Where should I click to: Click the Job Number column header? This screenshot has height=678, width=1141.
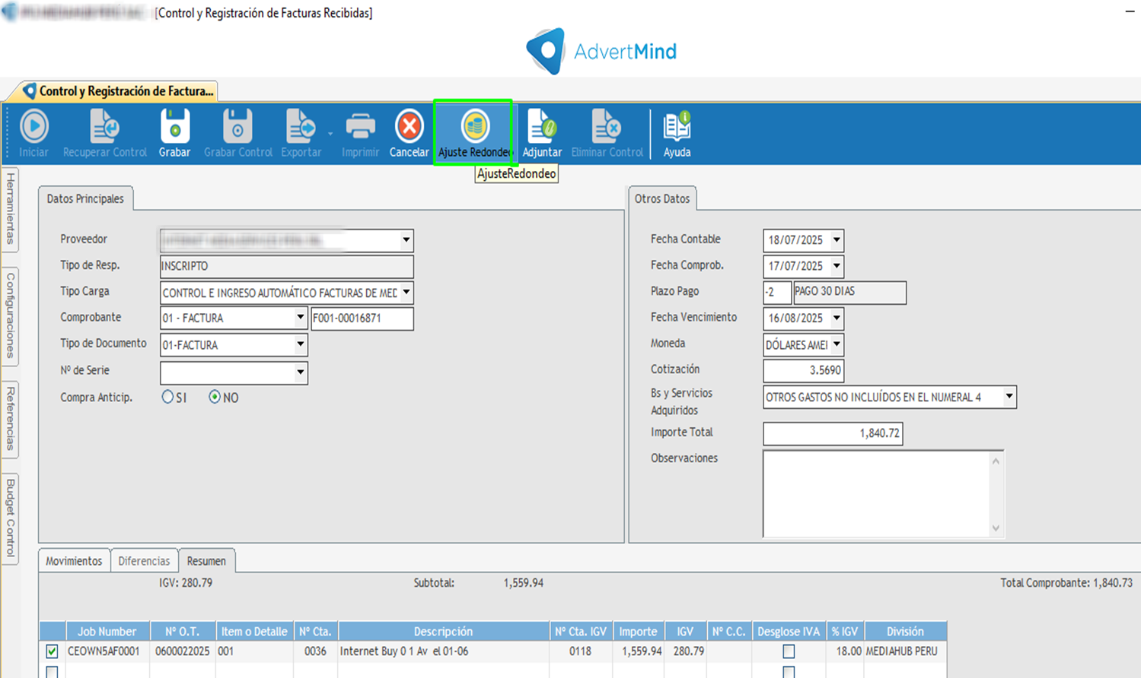[108, 631]
